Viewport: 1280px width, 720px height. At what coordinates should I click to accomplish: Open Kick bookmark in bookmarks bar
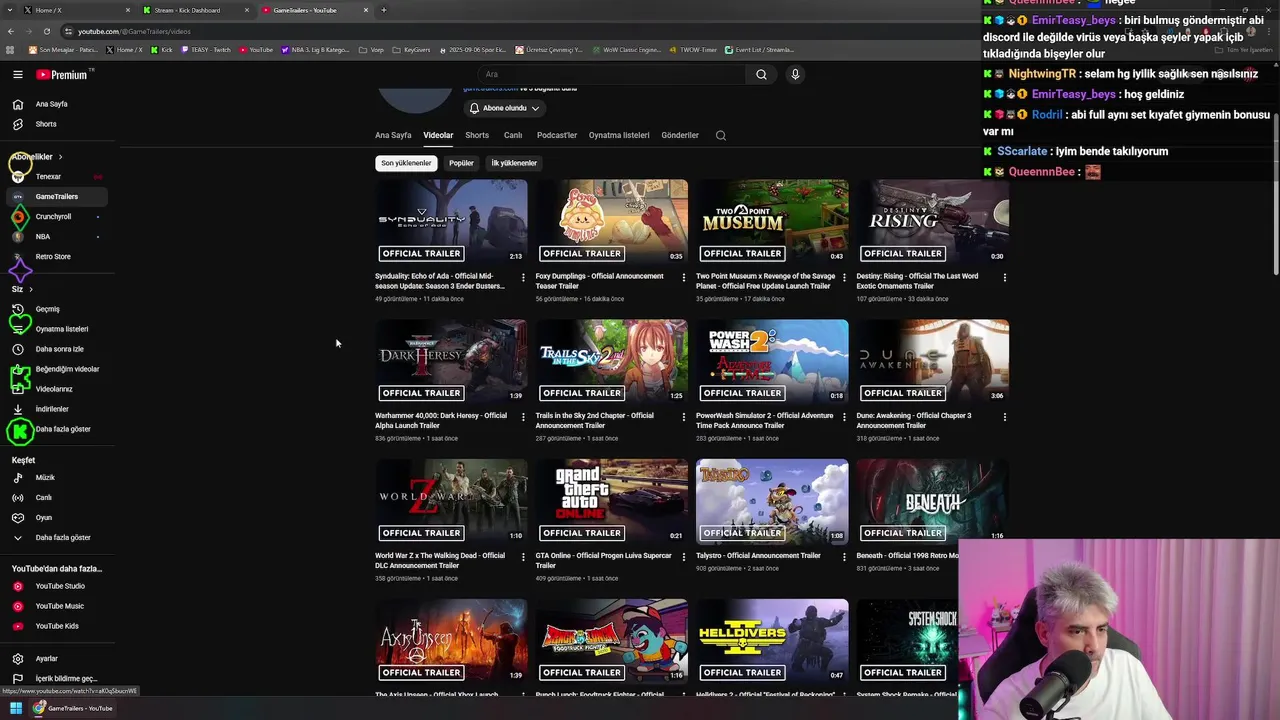pos(162,49)
